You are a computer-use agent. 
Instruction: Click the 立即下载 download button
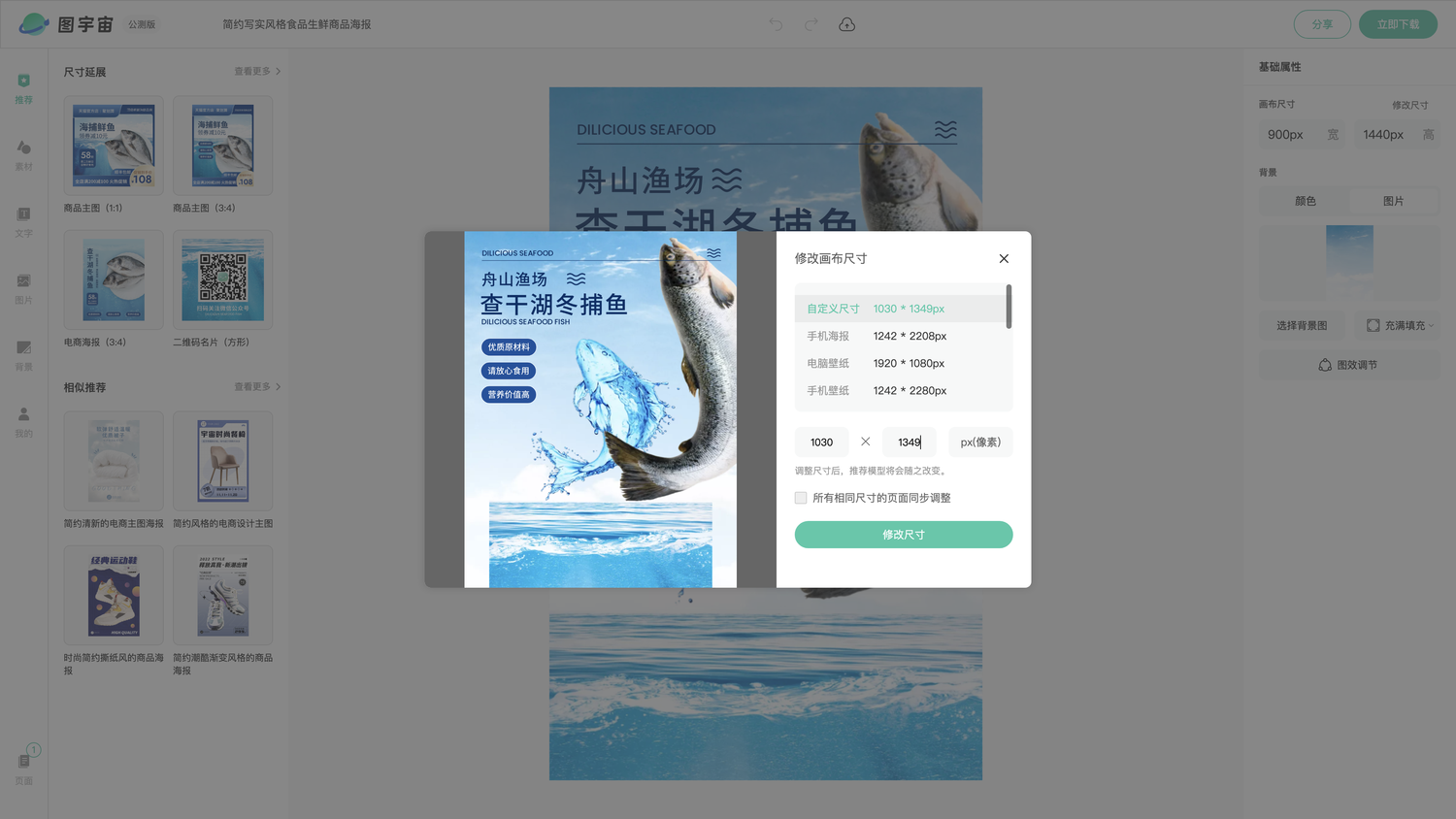[x=1398, y=24]
